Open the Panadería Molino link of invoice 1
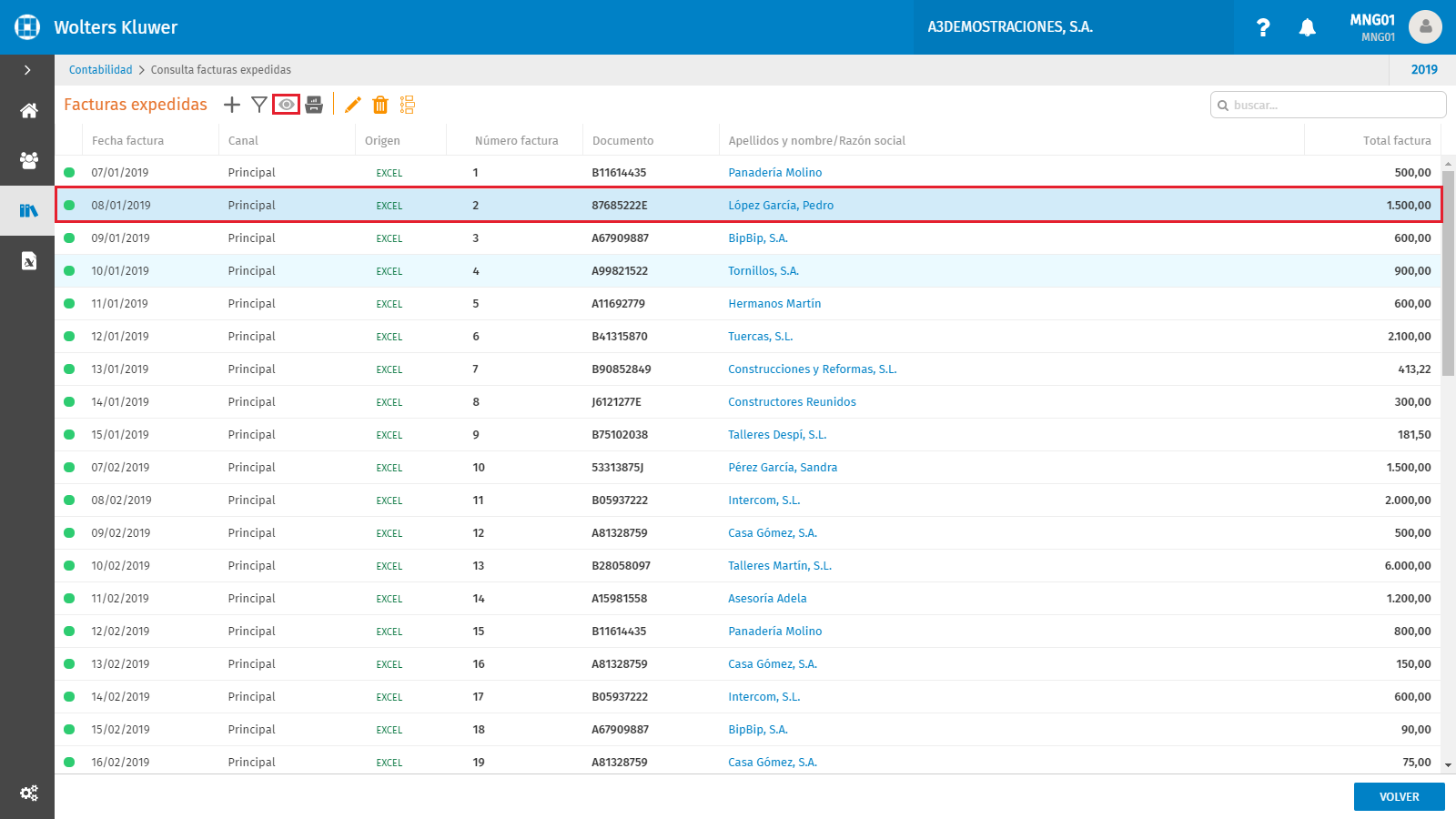Viewport: 1456px width, 819px height. (x=775, y=172)
